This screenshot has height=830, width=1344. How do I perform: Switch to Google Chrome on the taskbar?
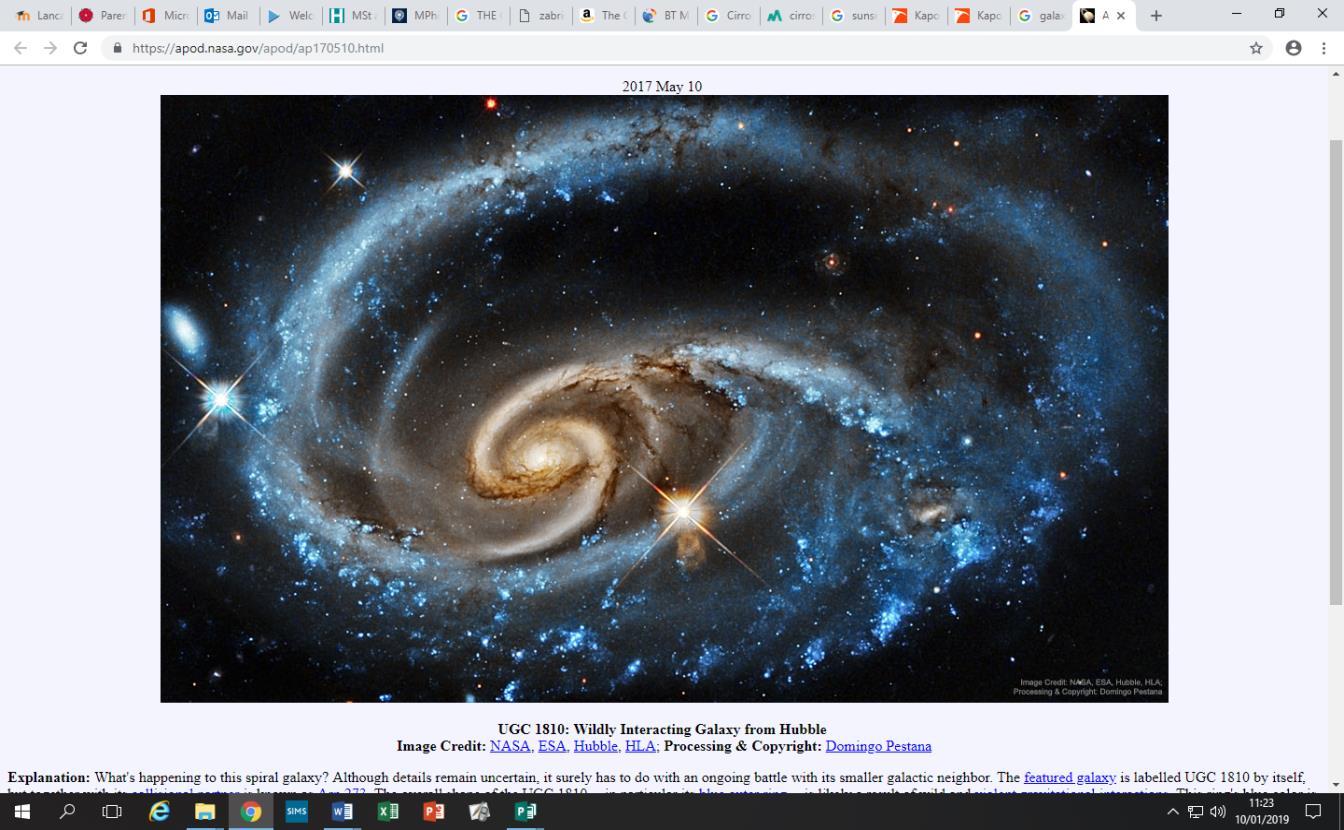[x=251, y=811]
